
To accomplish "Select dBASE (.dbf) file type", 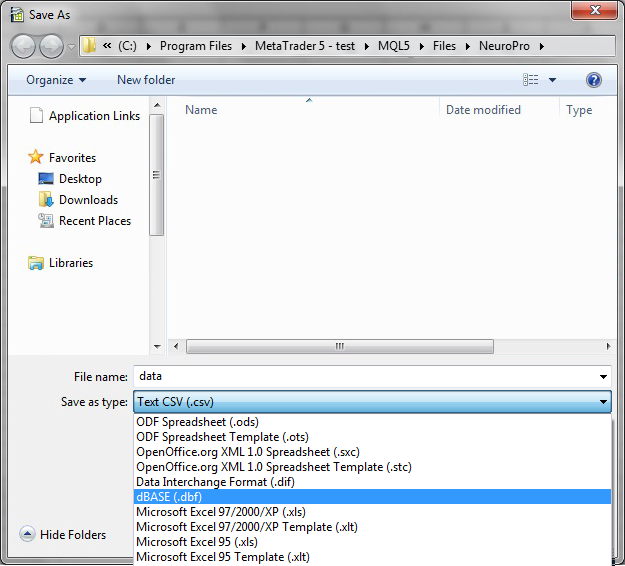I will click(x=372, y=497).
